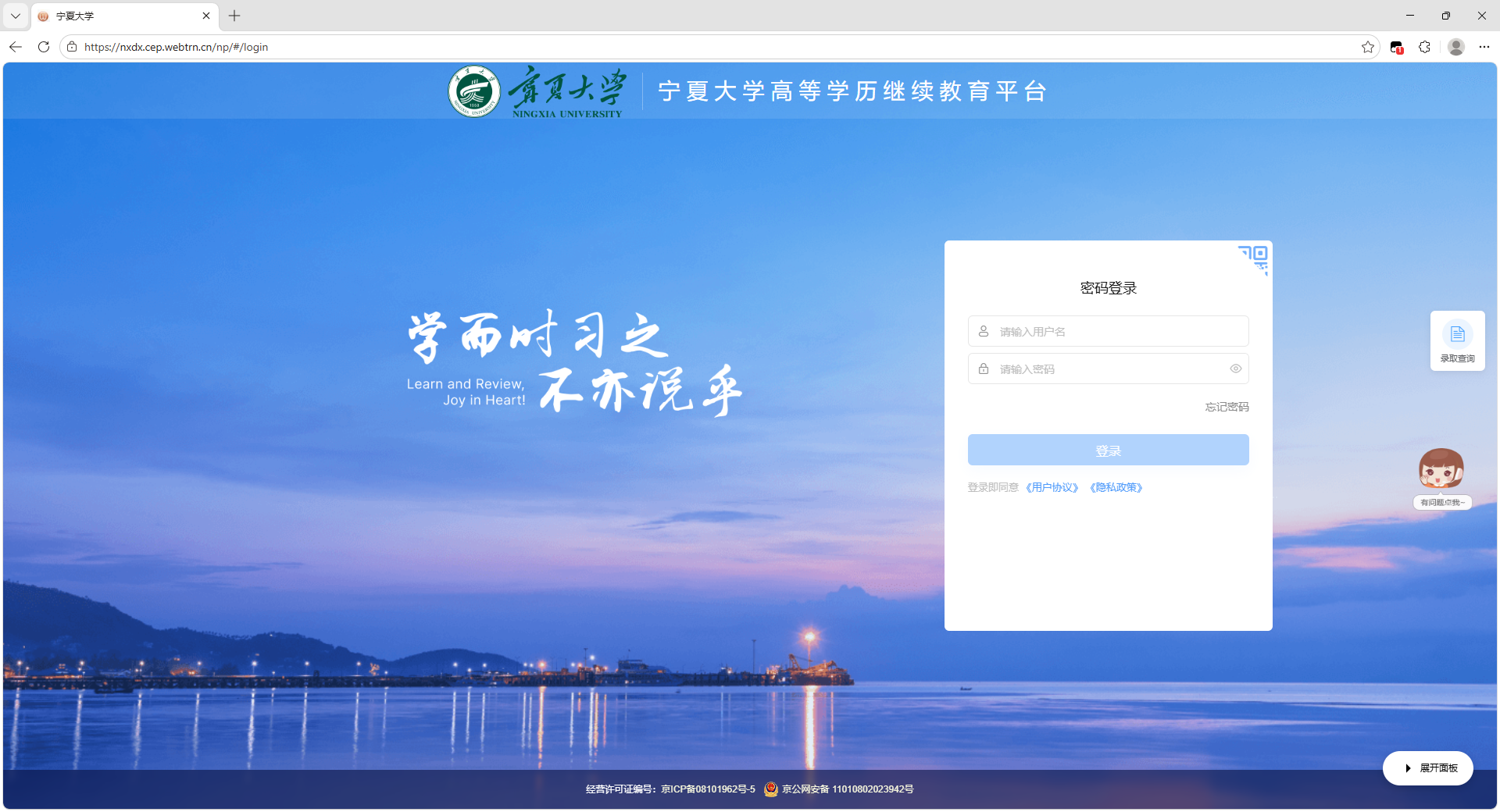Click the cartoon helper assistant avatar
The image size is (1500, 812).
[1441, 470]
